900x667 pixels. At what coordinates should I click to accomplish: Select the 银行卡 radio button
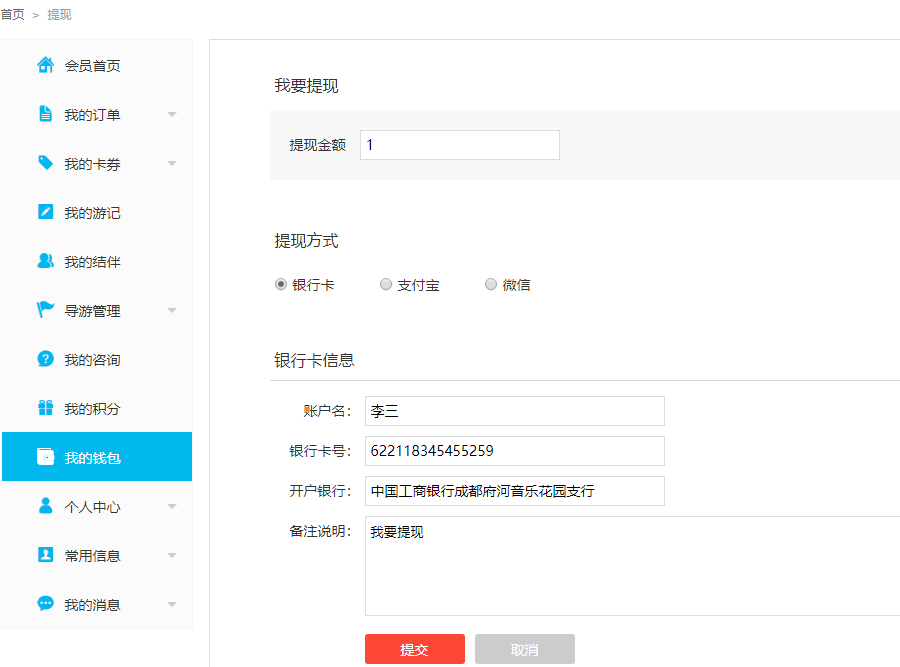point(281,285)
